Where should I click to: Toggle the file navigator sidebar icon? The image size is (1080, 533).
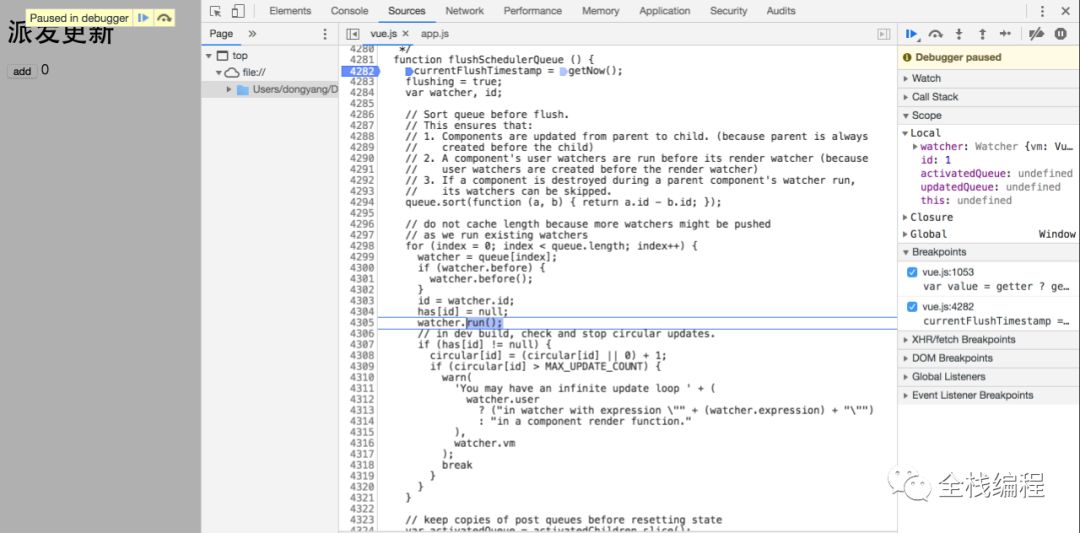353,34
